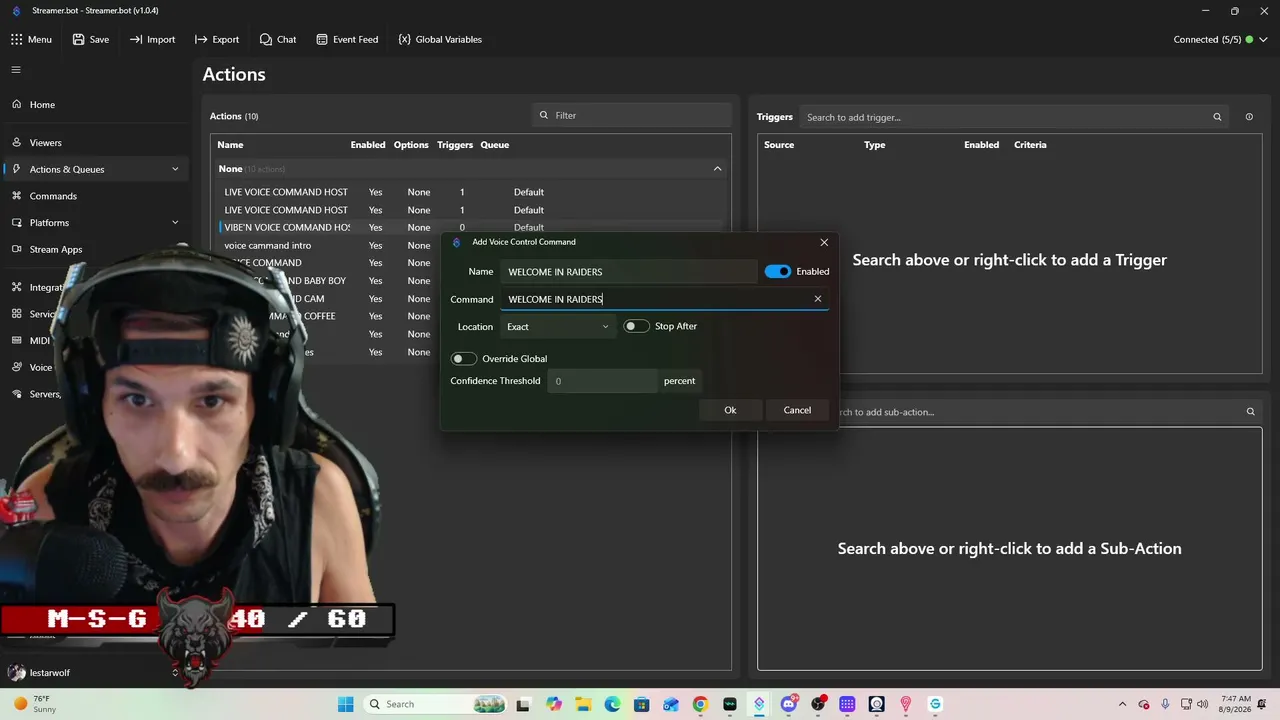Click Import in the top toolbar

click(x=152, y=39)
